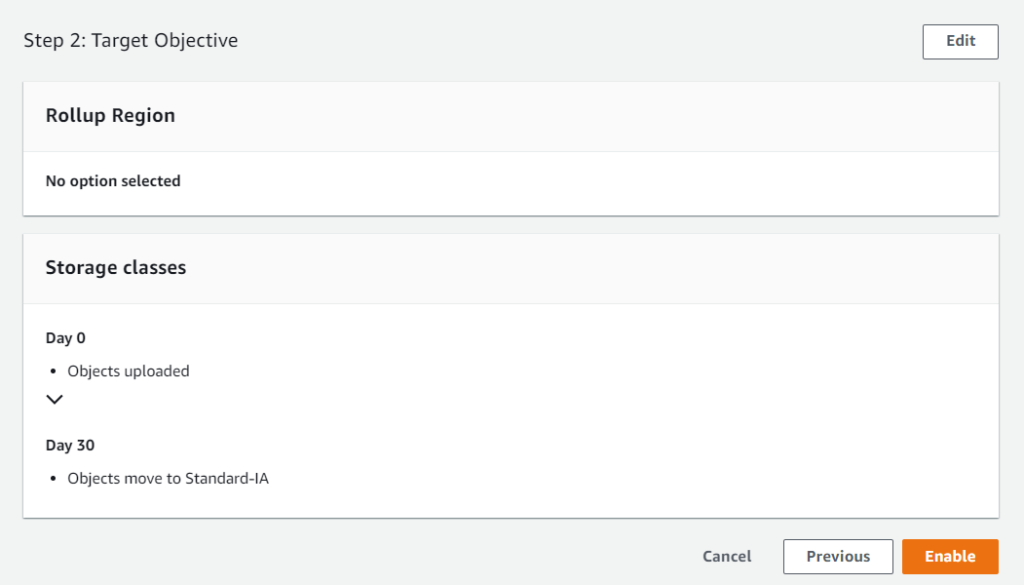Click the 'Day 30' label
This screenshot has height=585, width=1024.
[x=70, y=445]
